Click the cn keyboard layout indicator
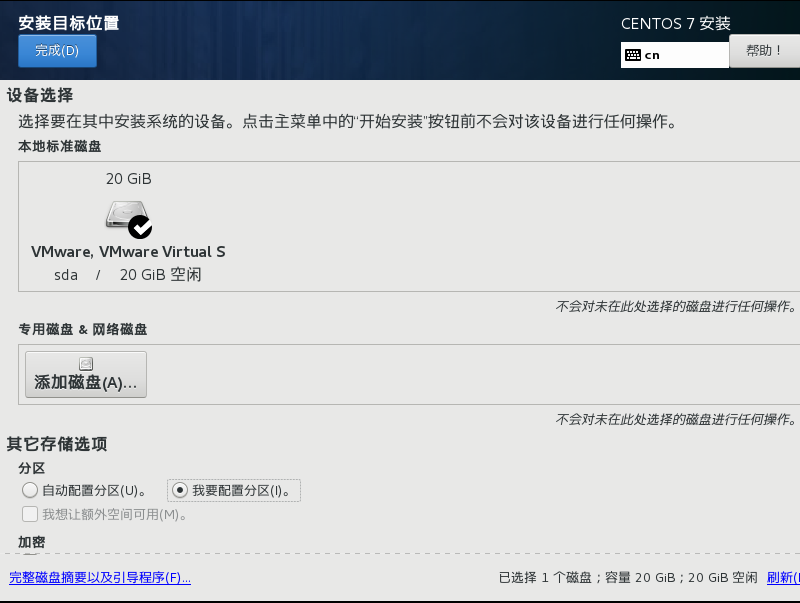Image resolution: width=800 pixels, height=603 pixels. click(674, 55)
